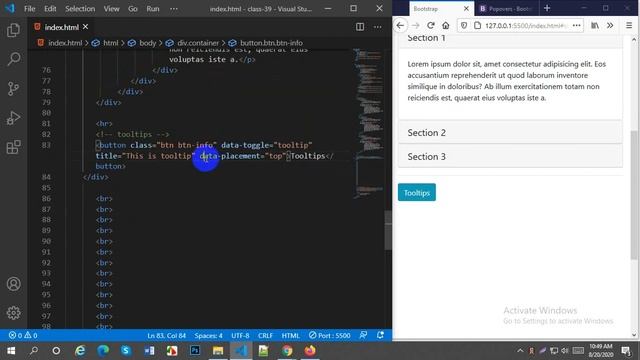The width and height of the screenshot is (640, 360).
Task: Click the feedback icon in status bar
Action: tap(363, 336)
